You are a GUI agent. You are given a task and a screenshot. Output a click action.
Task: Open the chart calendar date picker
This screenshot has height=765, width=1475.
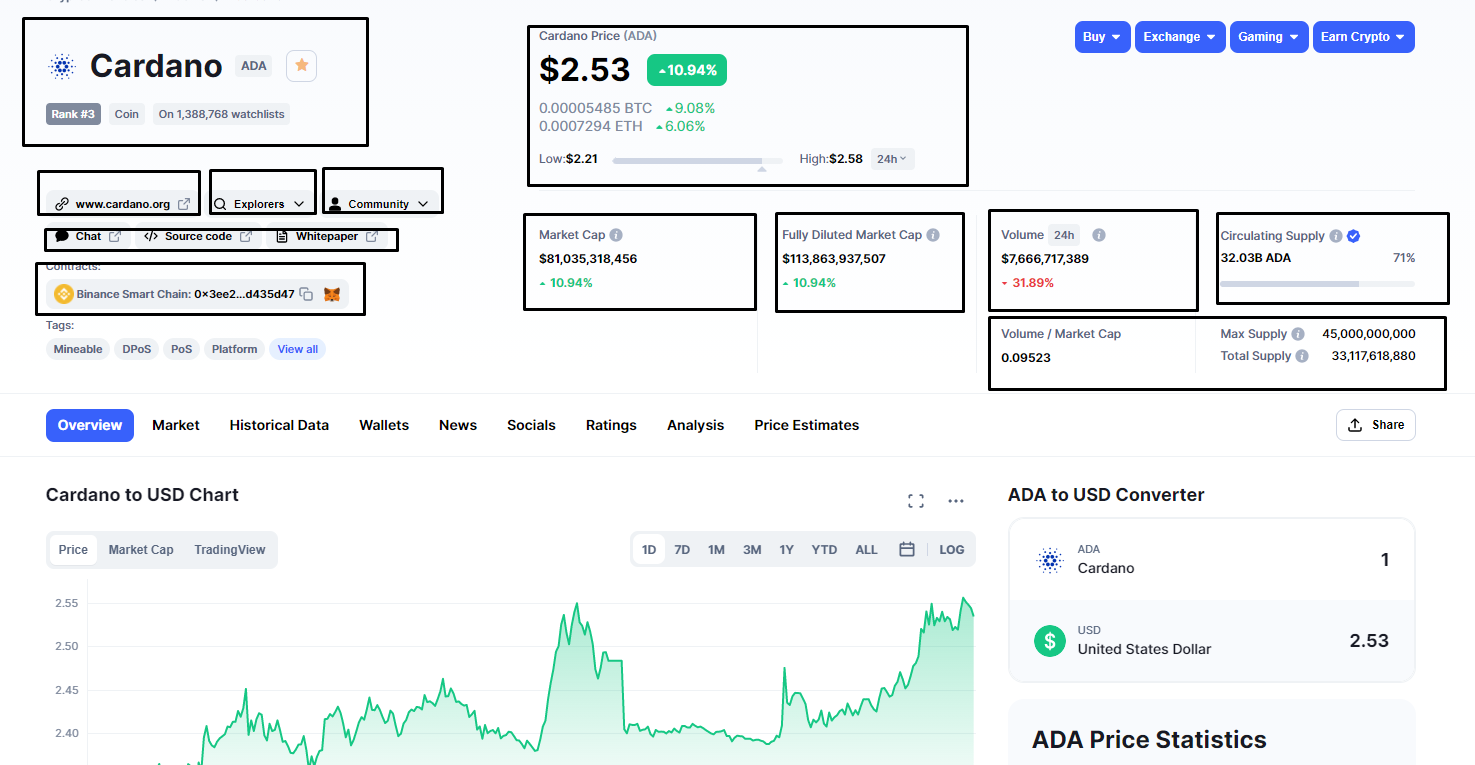(907, 549)
